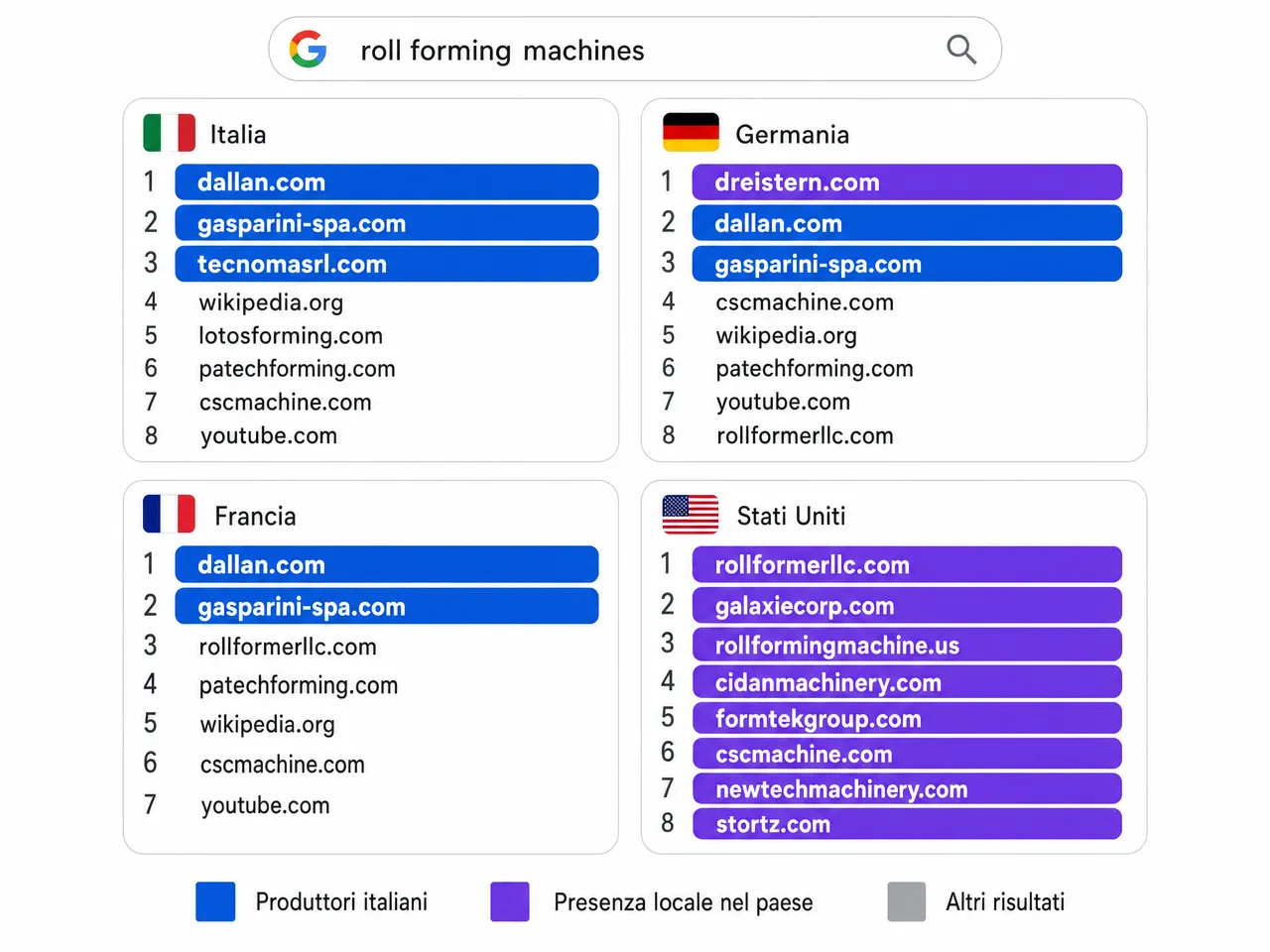Viewport: 1270px width, 952px height.
Task: Click the United States flag icon
Action: [x=691, y=515]
